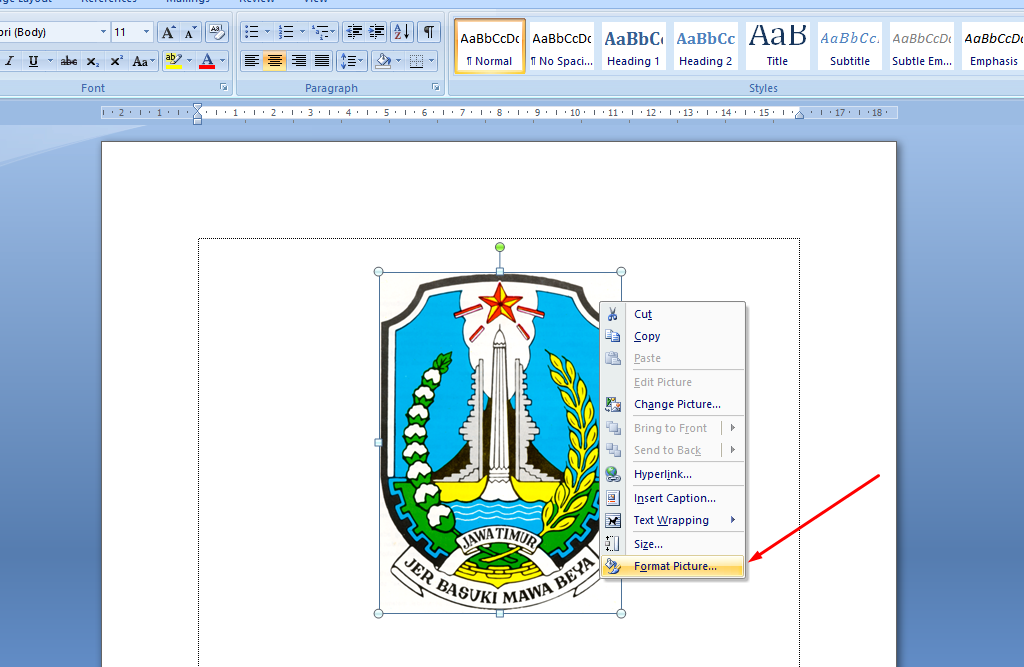Viewport: 1024px width, 667px height.
Task: Choose Insert Caption from context menu
Action: (x=673, y=498)
